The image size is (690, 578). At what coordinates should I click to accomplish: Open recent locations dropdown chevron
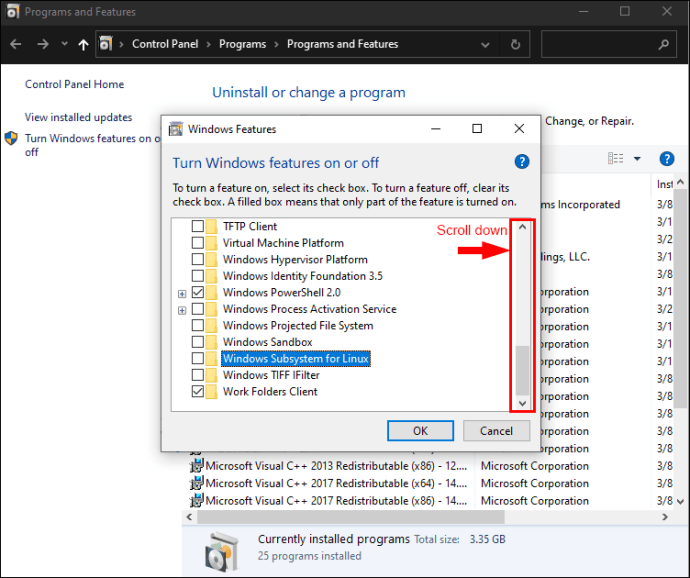pos(65,44)
